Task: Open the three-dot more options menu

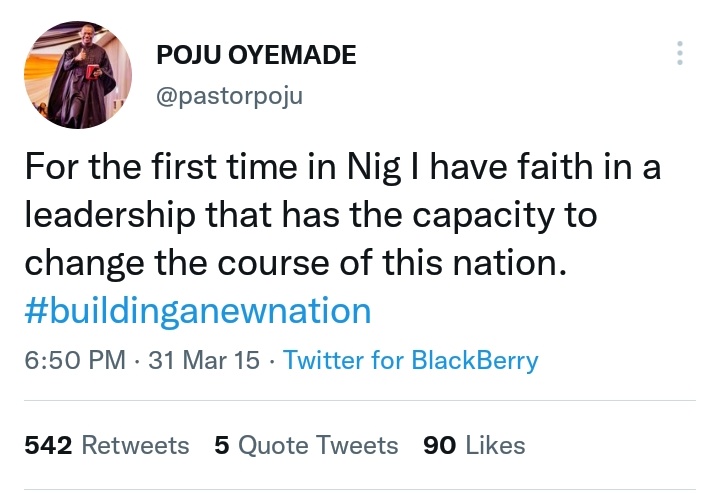Action: (680, 53)
